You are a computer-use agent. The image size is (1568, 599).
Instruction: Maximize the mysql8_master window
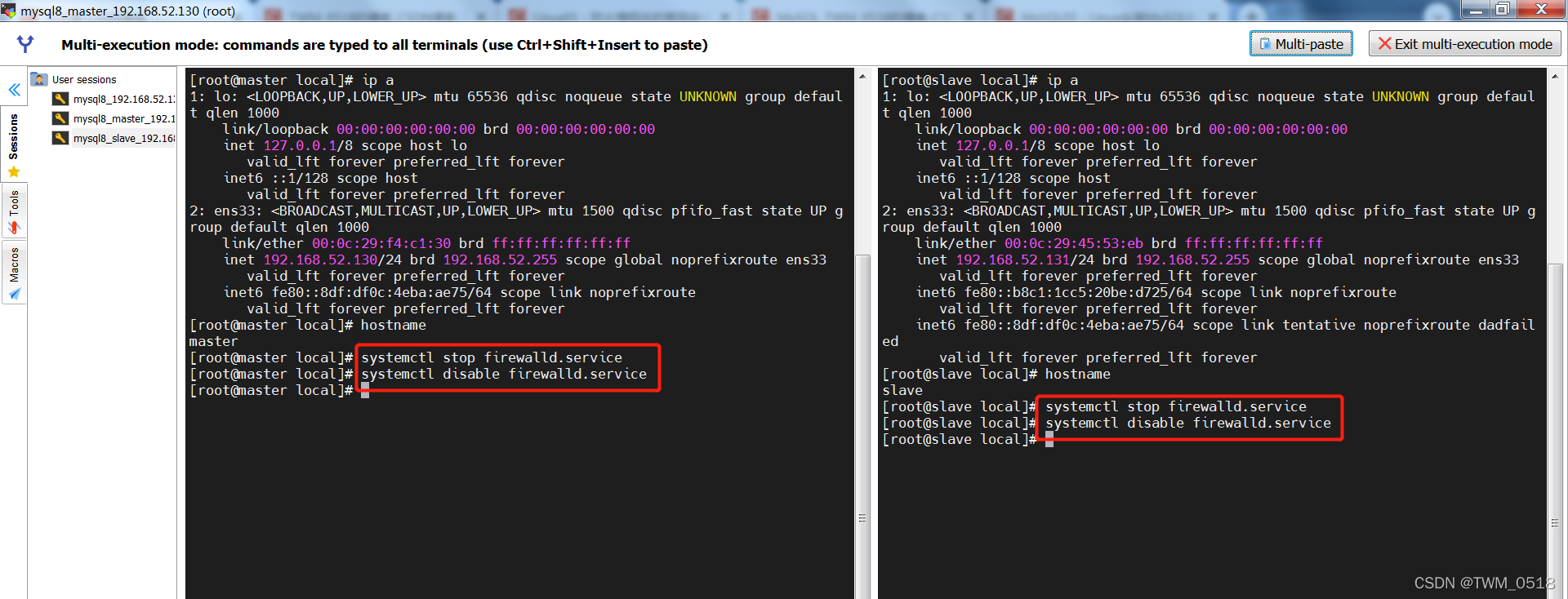(x=1502, y=10)
